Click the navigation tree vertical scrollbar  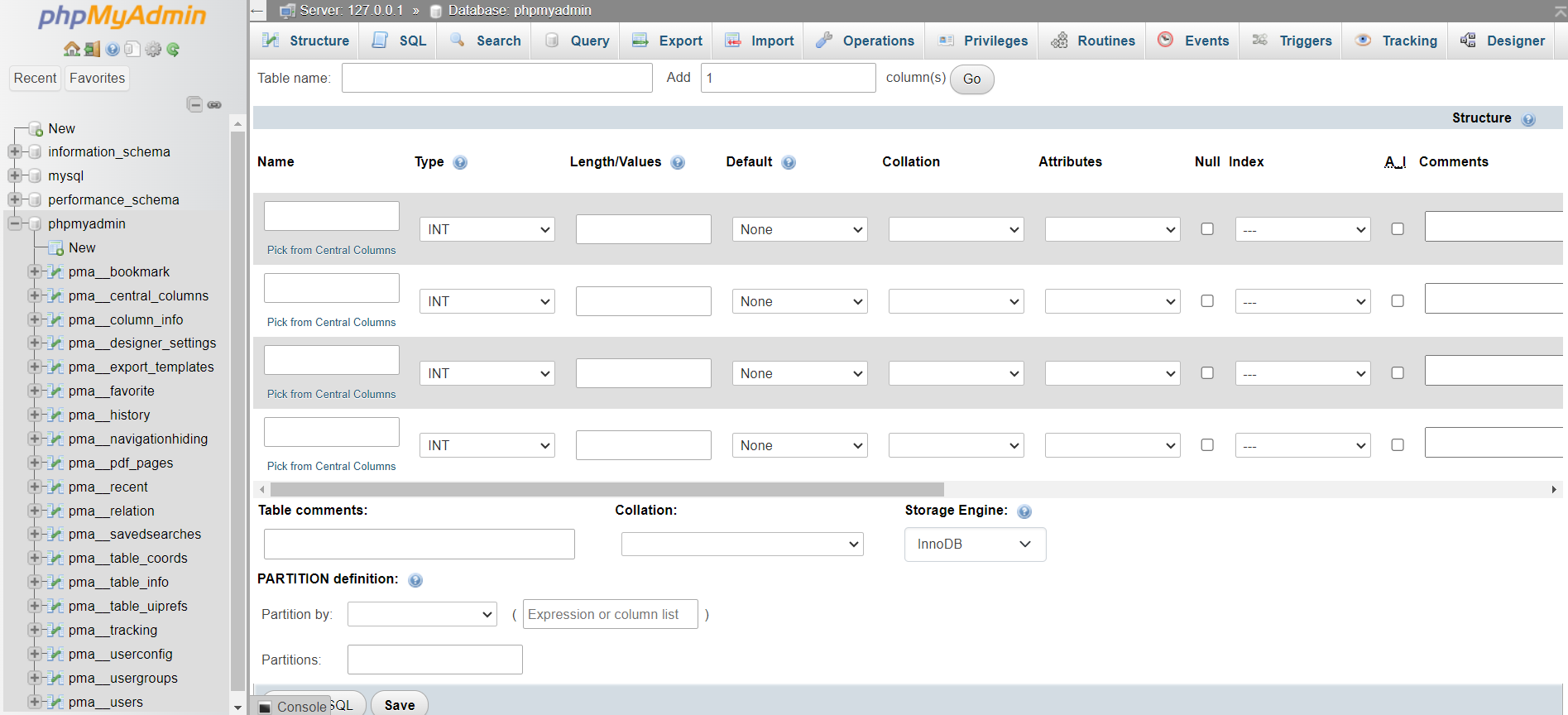(x=237, y=410)
